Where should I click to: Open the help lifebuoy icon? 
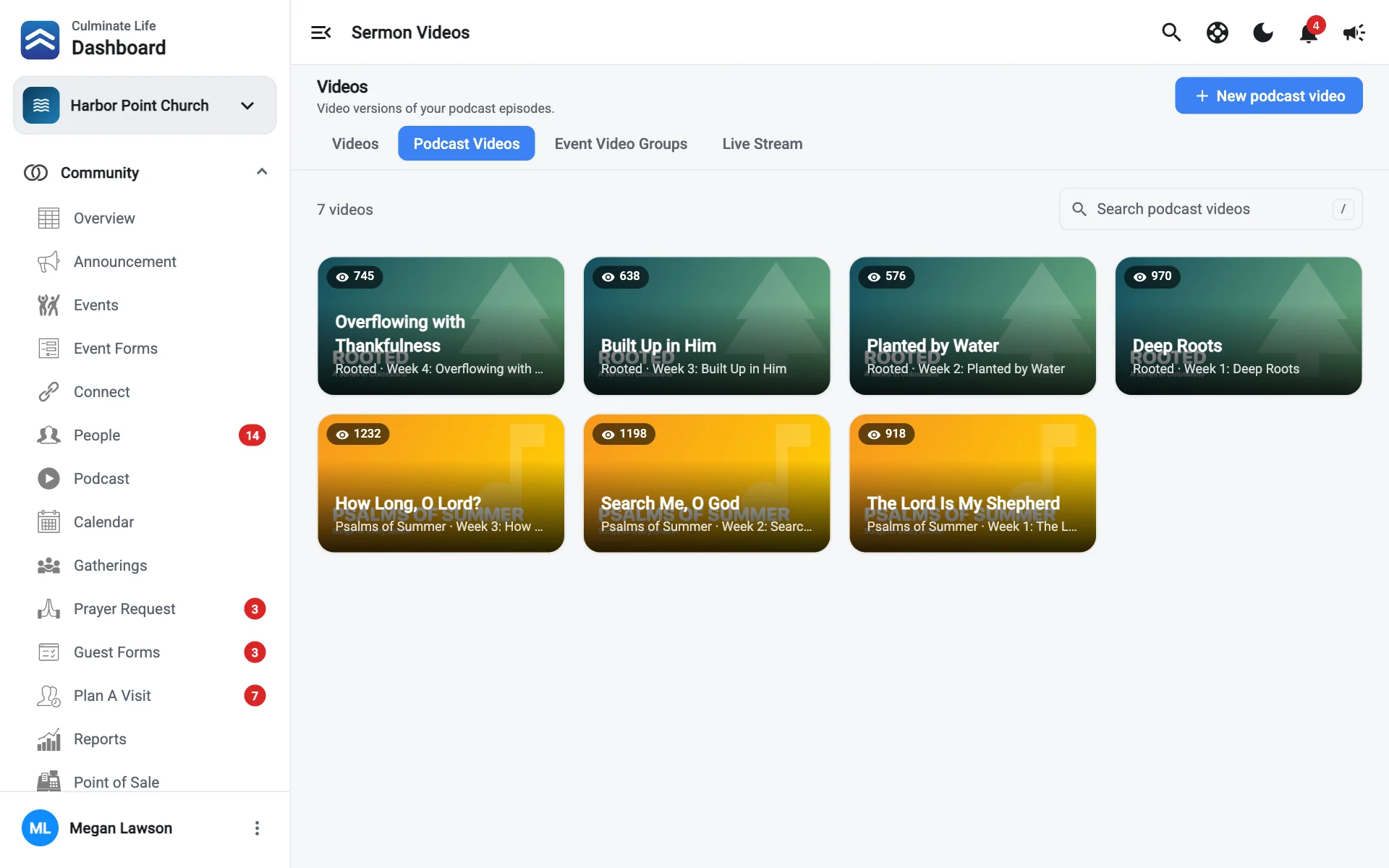[1217, 33]
